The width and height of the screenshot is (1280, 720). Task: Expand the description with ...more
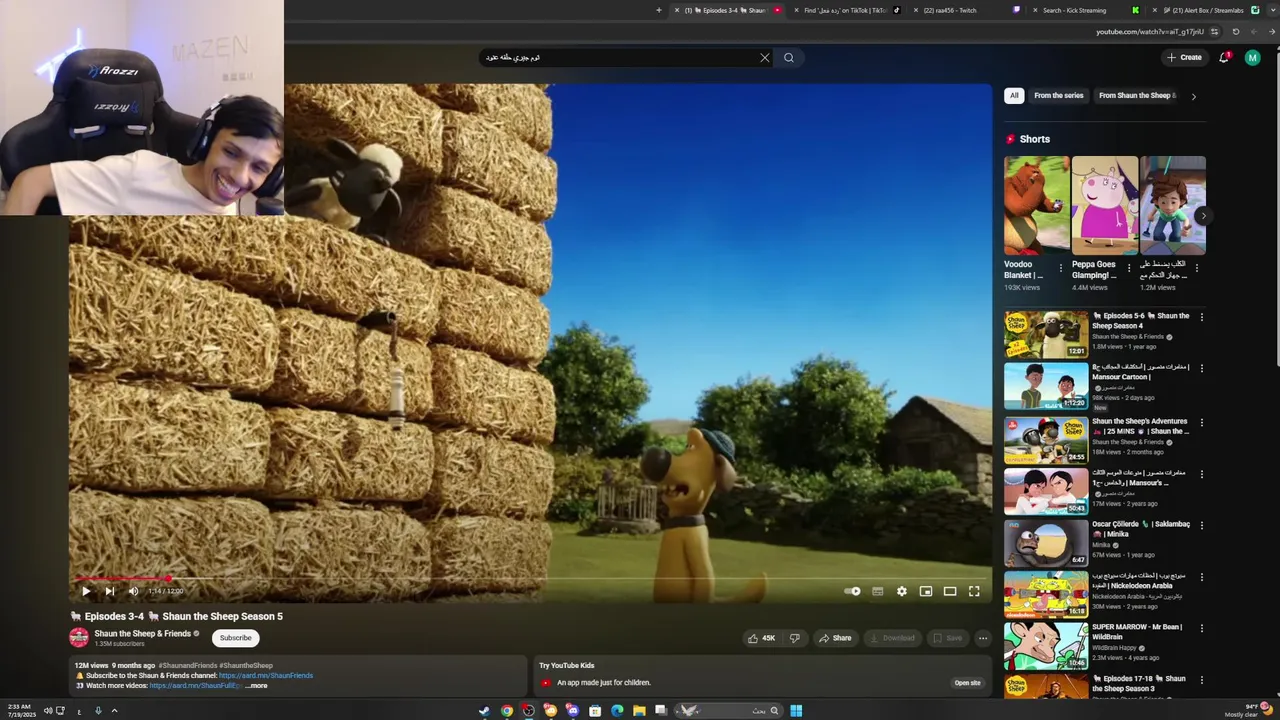(256, 686)
